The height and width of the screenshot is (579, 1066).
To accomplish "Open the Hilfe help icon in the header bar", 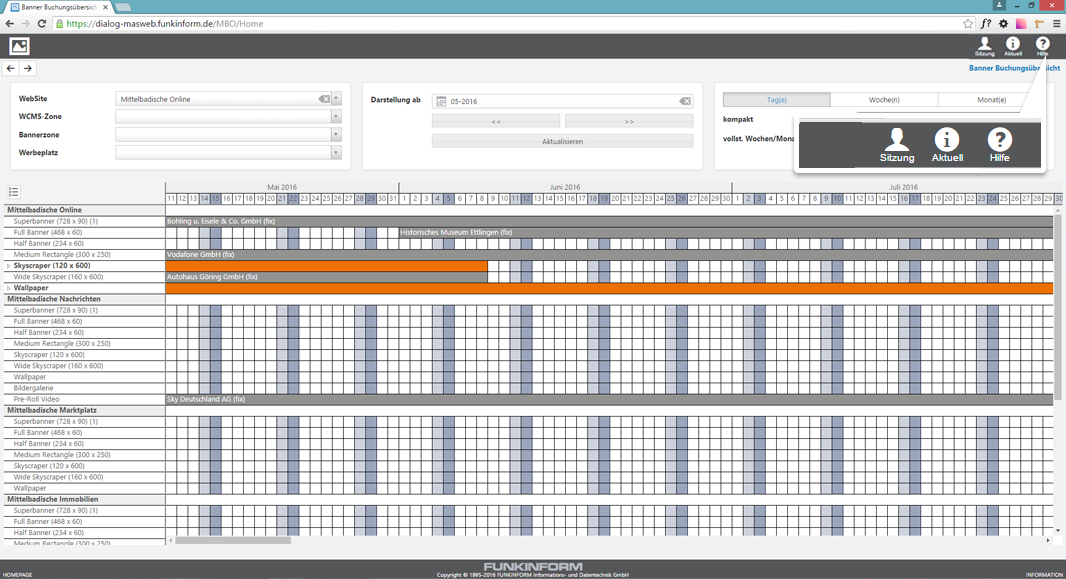I will (x=1042, y=46).
